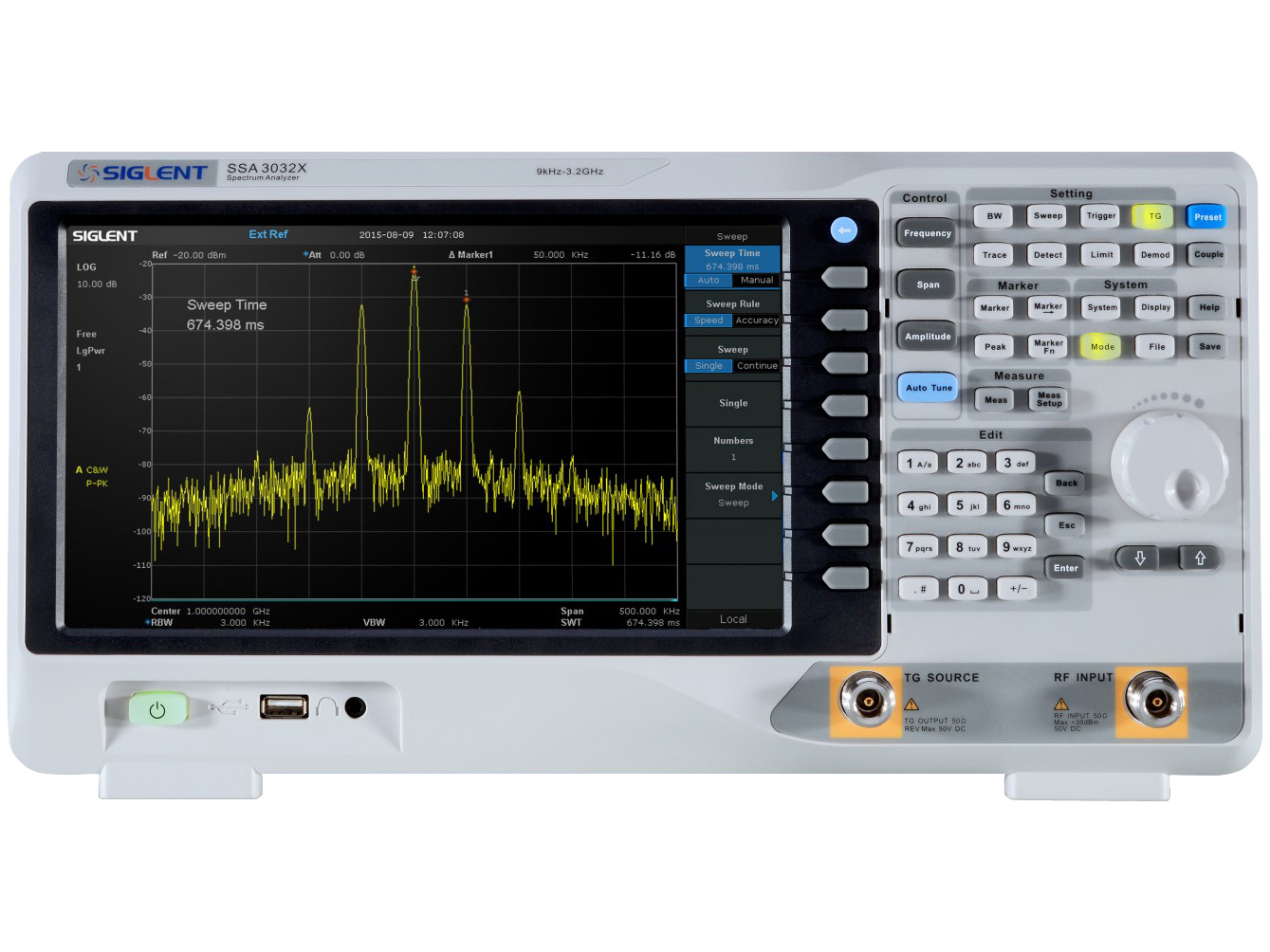Image resolution: width=1270 pixels, height=952 pixels.
Task: Click the Help key
Action: (x=1208, y=307)
